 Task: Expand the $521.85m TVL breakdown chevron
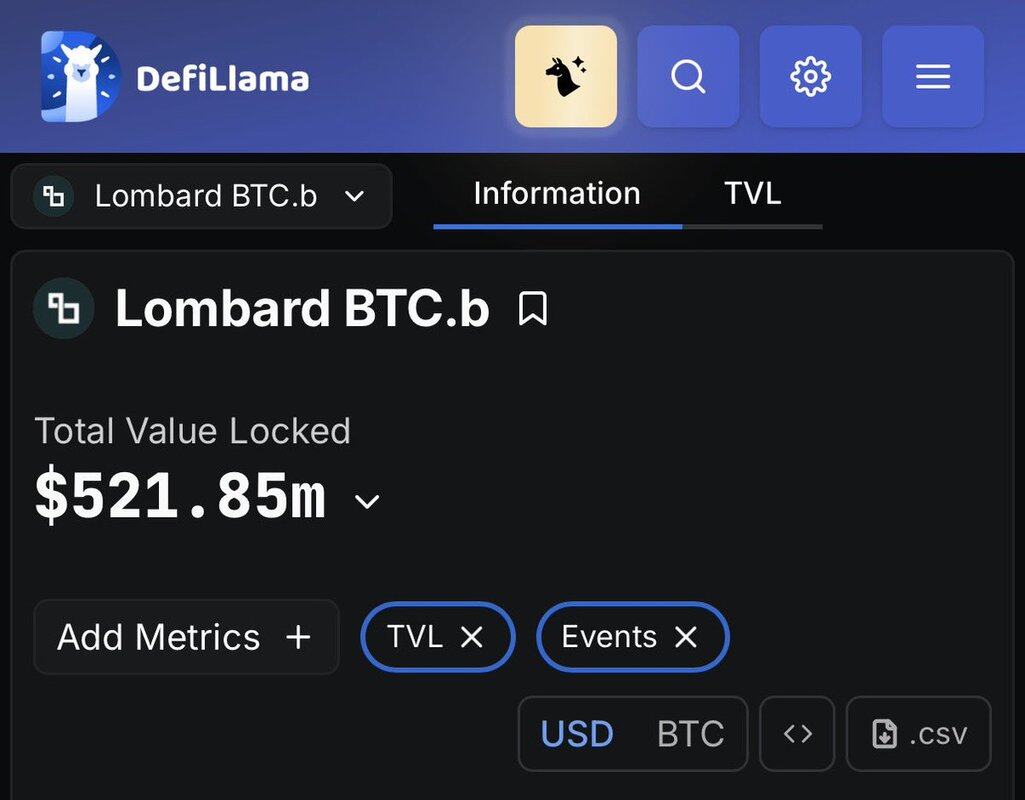pos(368,501)
